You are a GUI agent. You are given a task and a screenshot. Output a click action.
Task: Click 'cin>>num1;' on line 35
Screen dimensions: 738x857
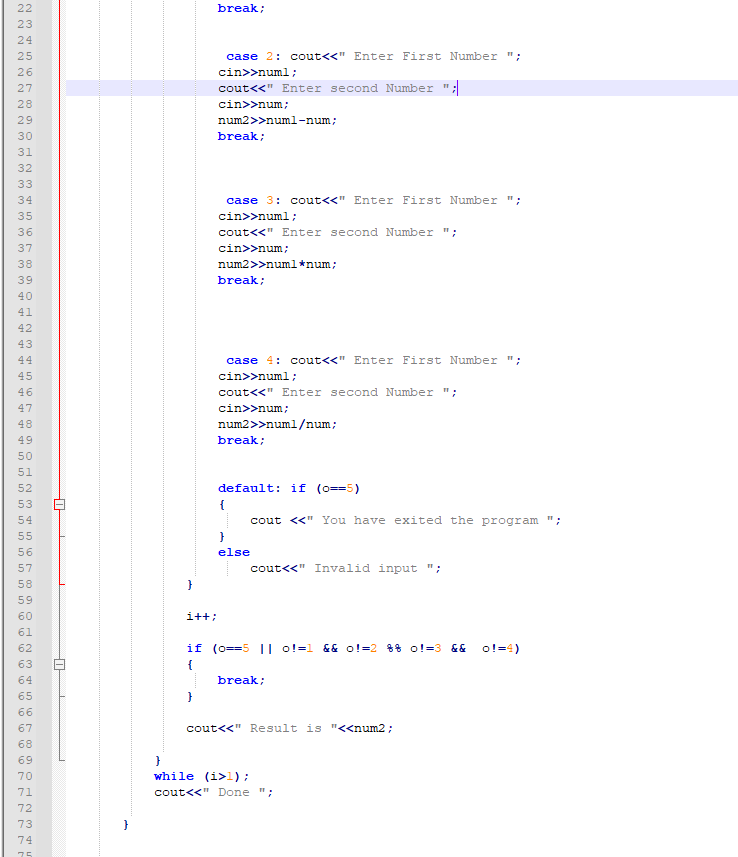click(257, 216)
